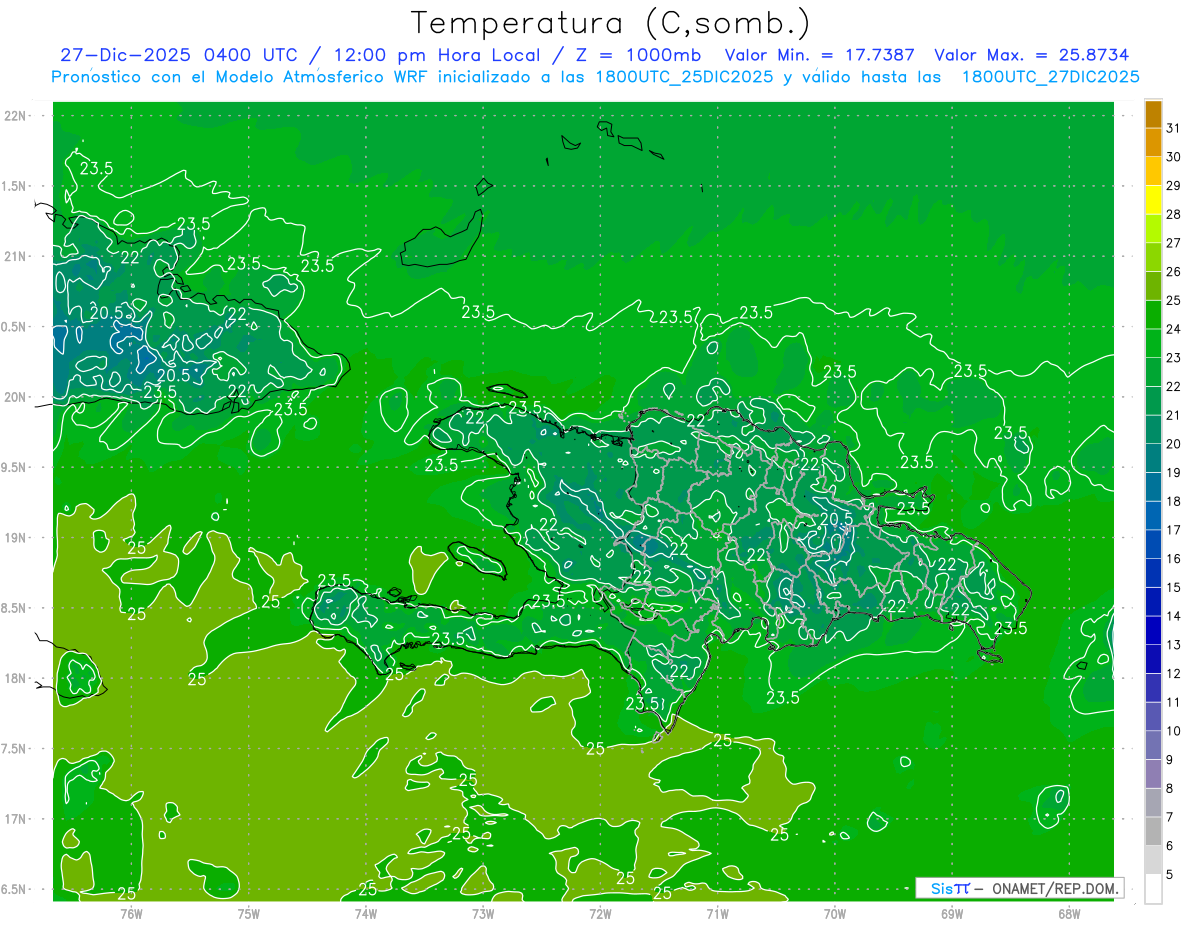1200x927 pixels.
Task: Click the color scale tick label 31
Action: [1173, 128]
